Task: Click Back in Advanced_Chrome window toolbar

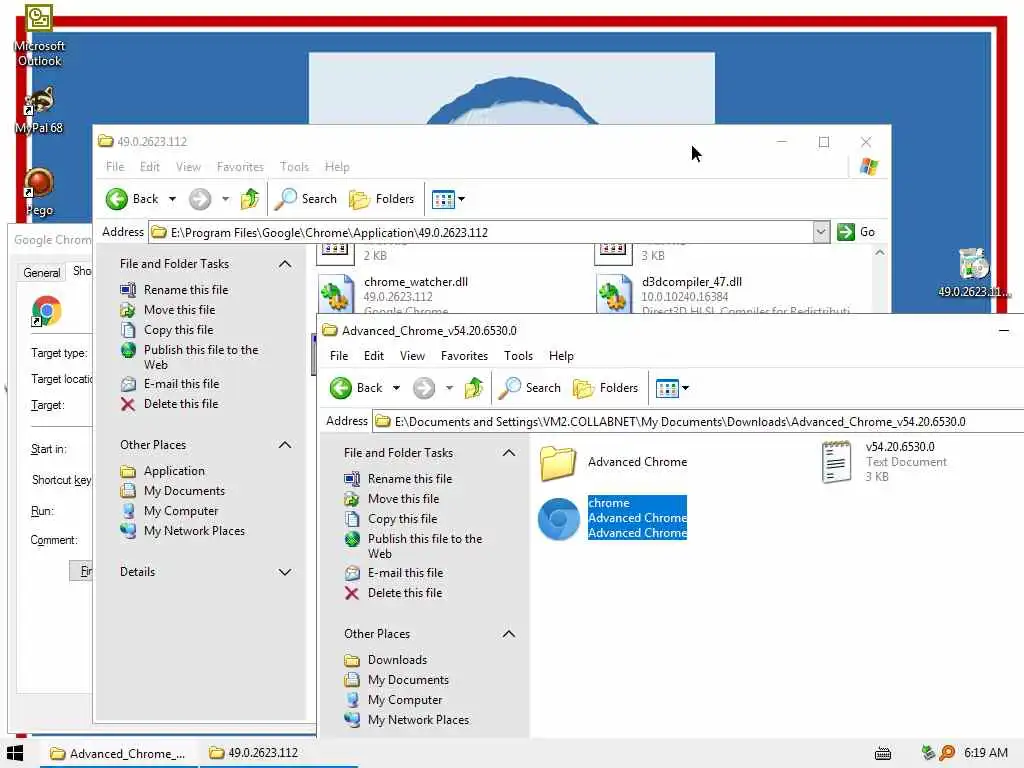Action: [x=356, y=388]
